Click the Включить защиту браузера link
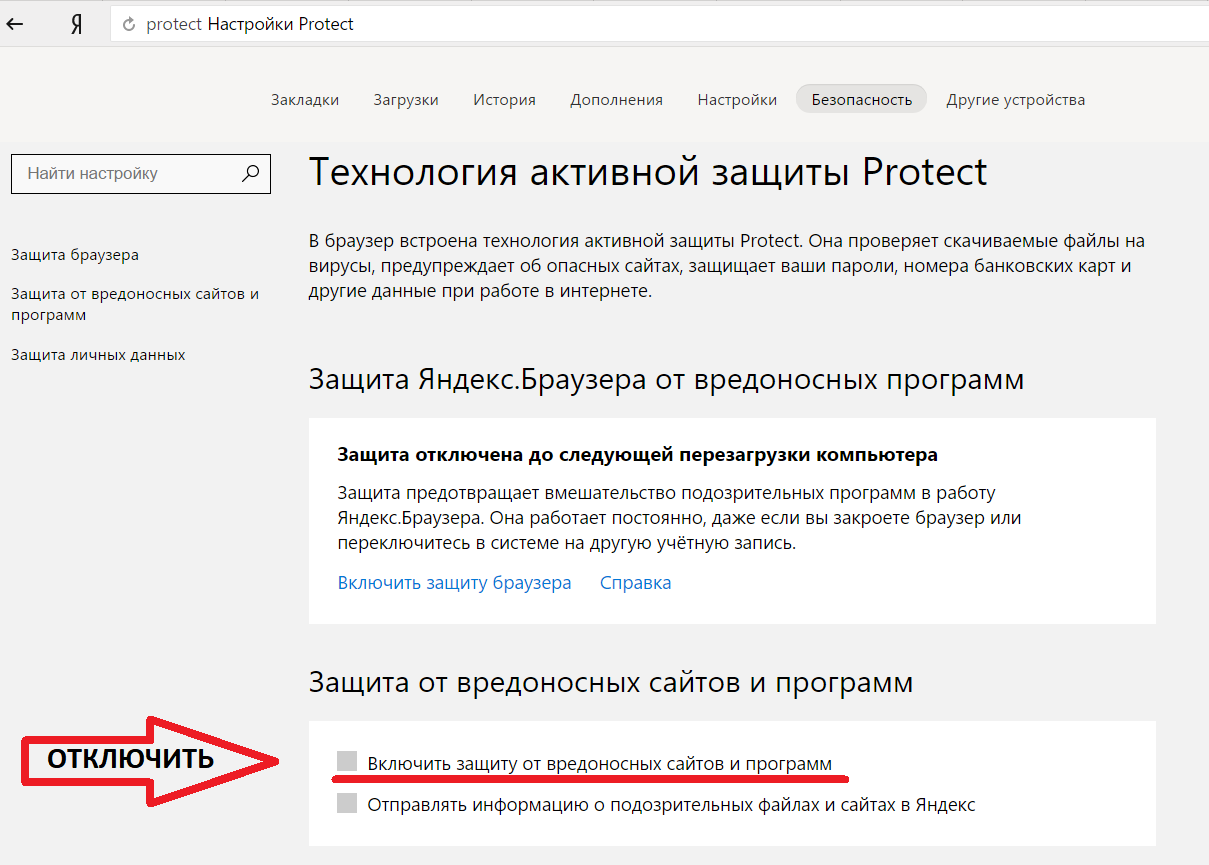The image size is (1209, 865). [x=454, y=583]
